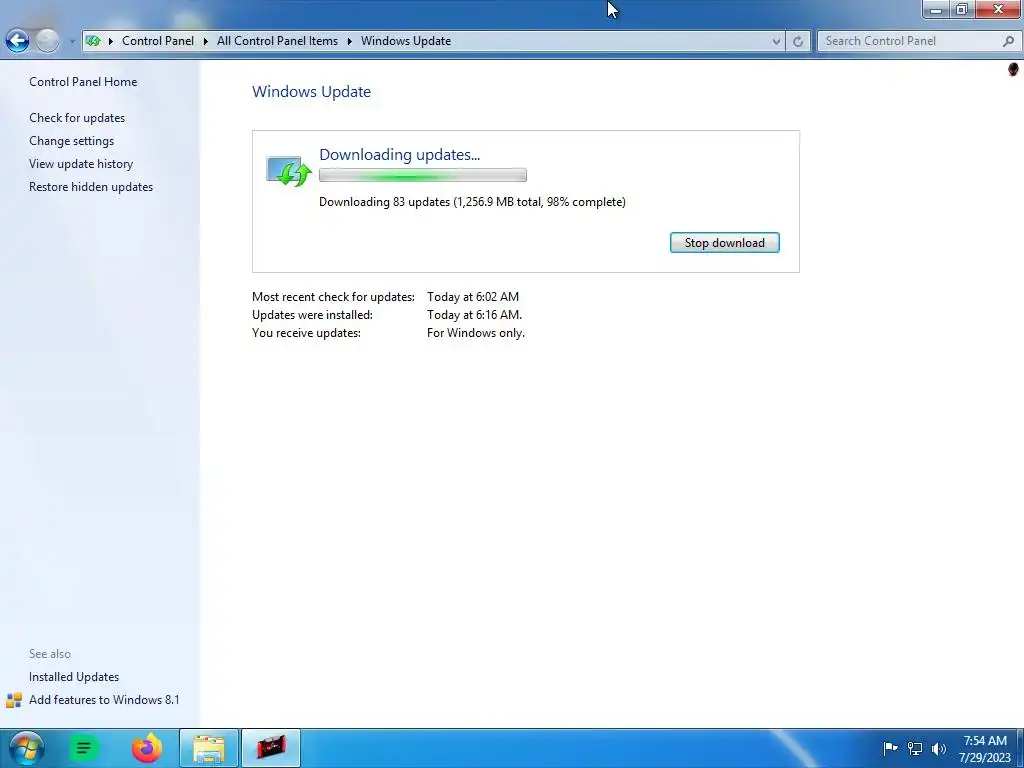Click the Add features shield icon
Viewport: 1024px width, 768px height.
coord(14,700)
